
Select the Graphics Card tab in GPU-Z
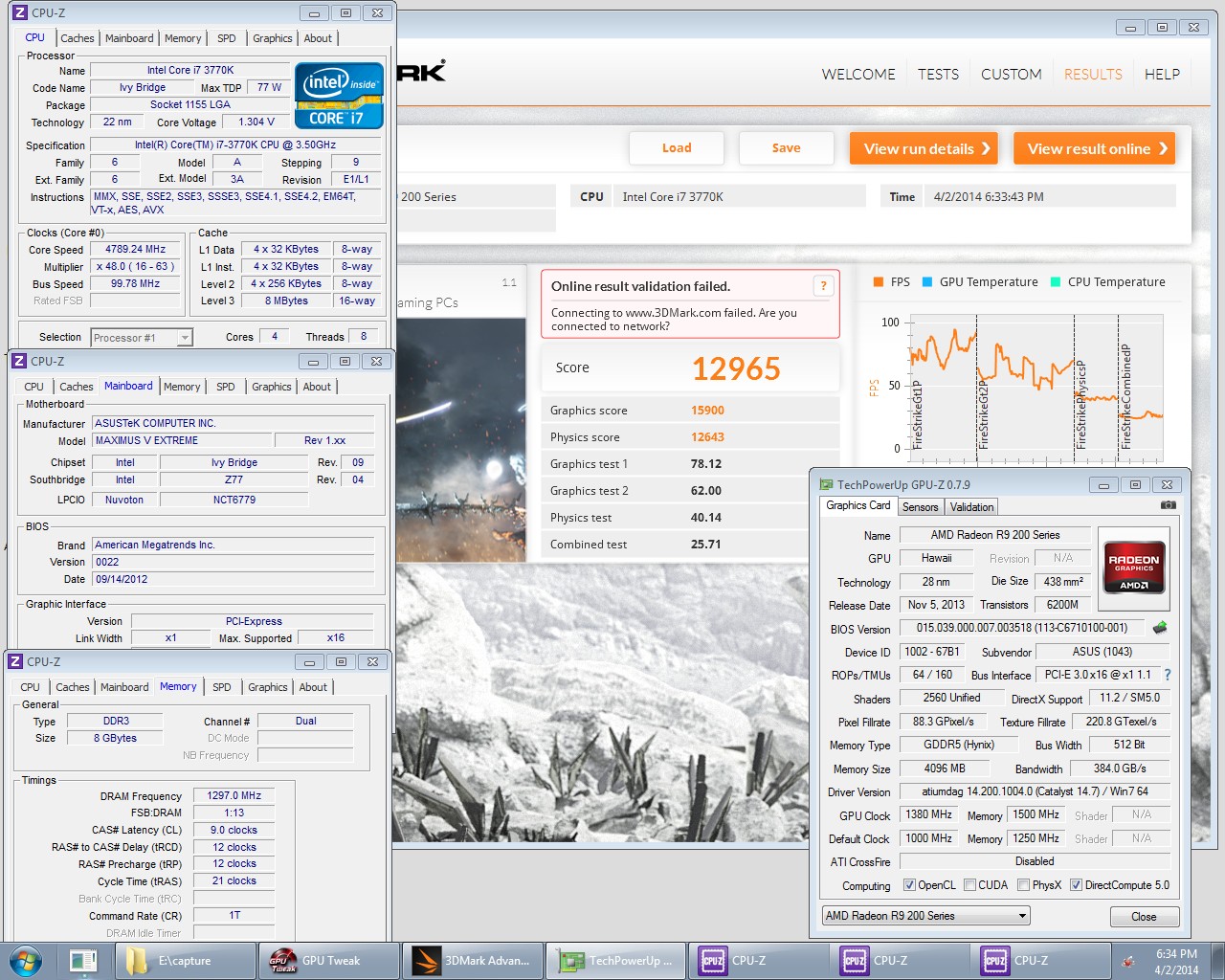pos(858,505)
